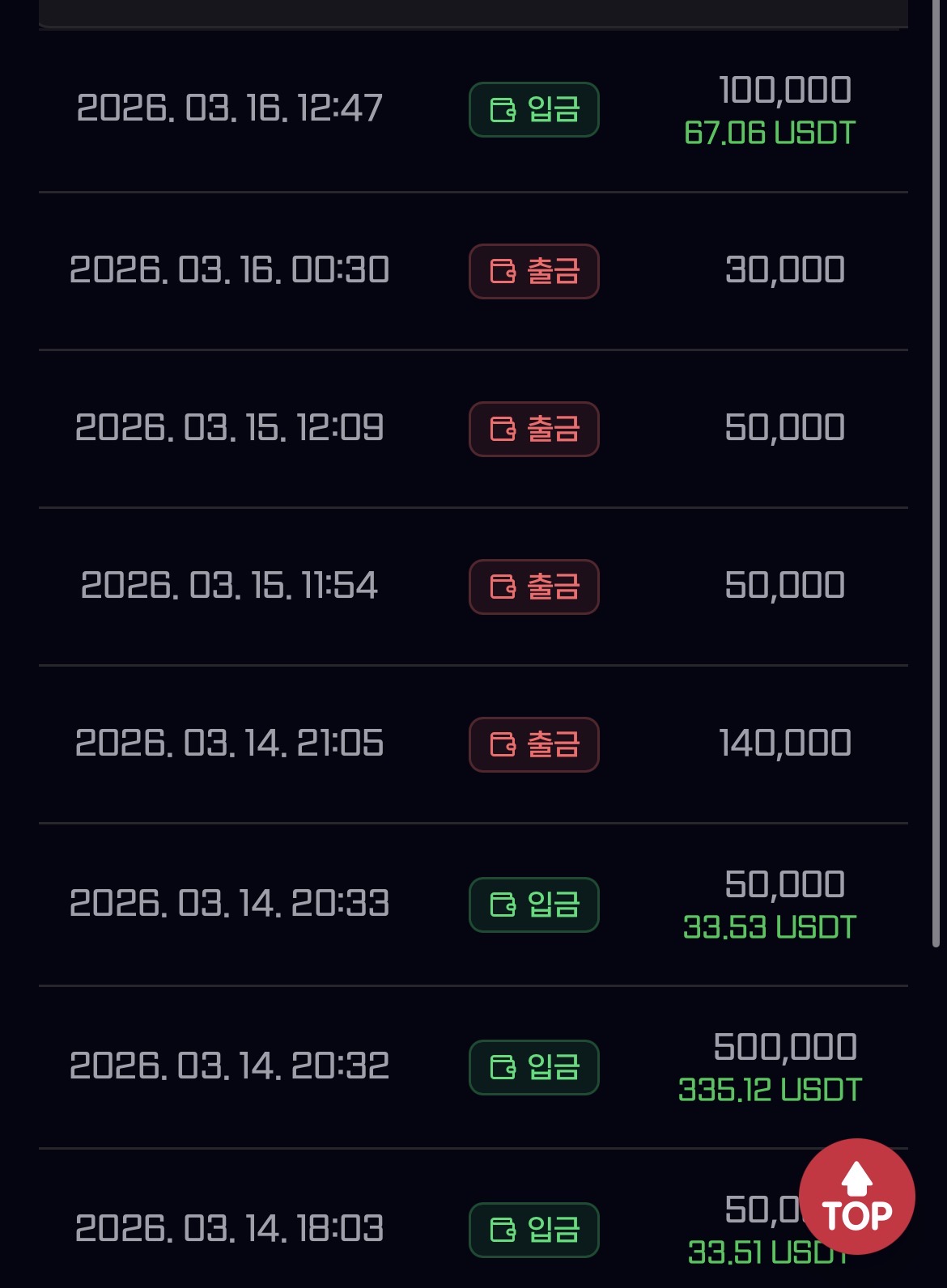Click wallet icon in 20:33 deposit badge

[x=503, y=905]
